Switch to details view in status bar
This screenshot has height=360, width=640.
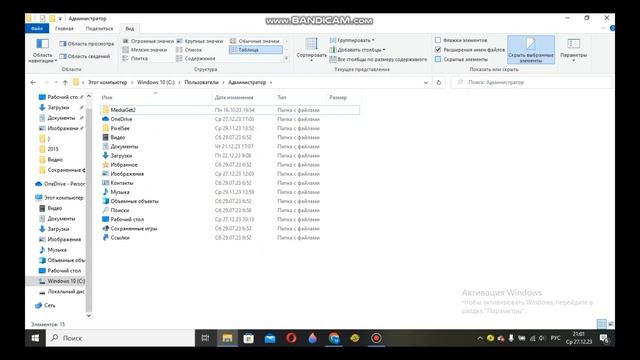[x=602, y=324]
